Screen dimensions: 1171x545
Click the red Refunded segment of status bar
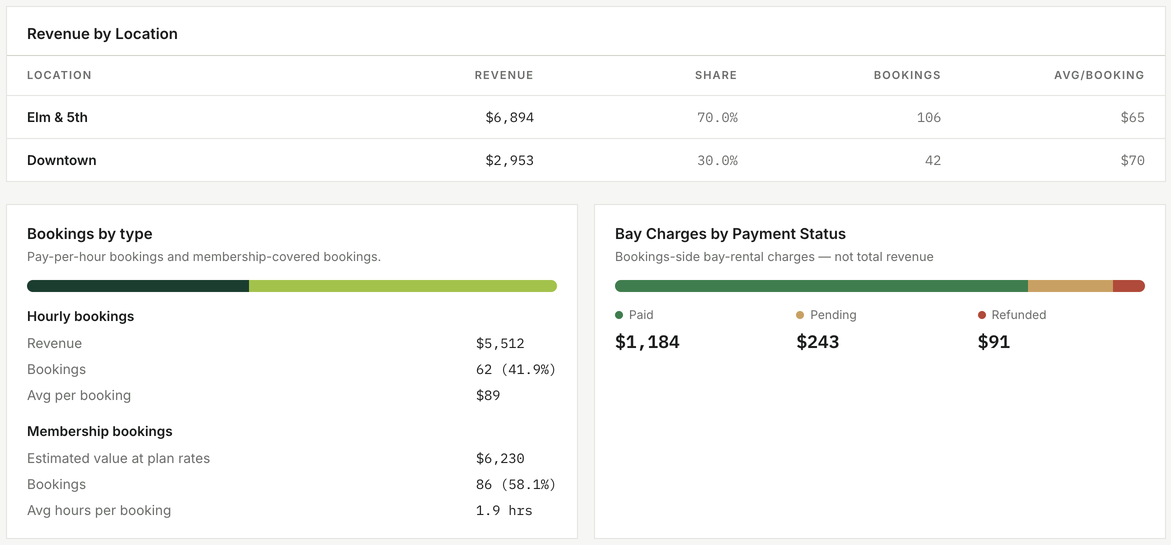pos(1128,286)
